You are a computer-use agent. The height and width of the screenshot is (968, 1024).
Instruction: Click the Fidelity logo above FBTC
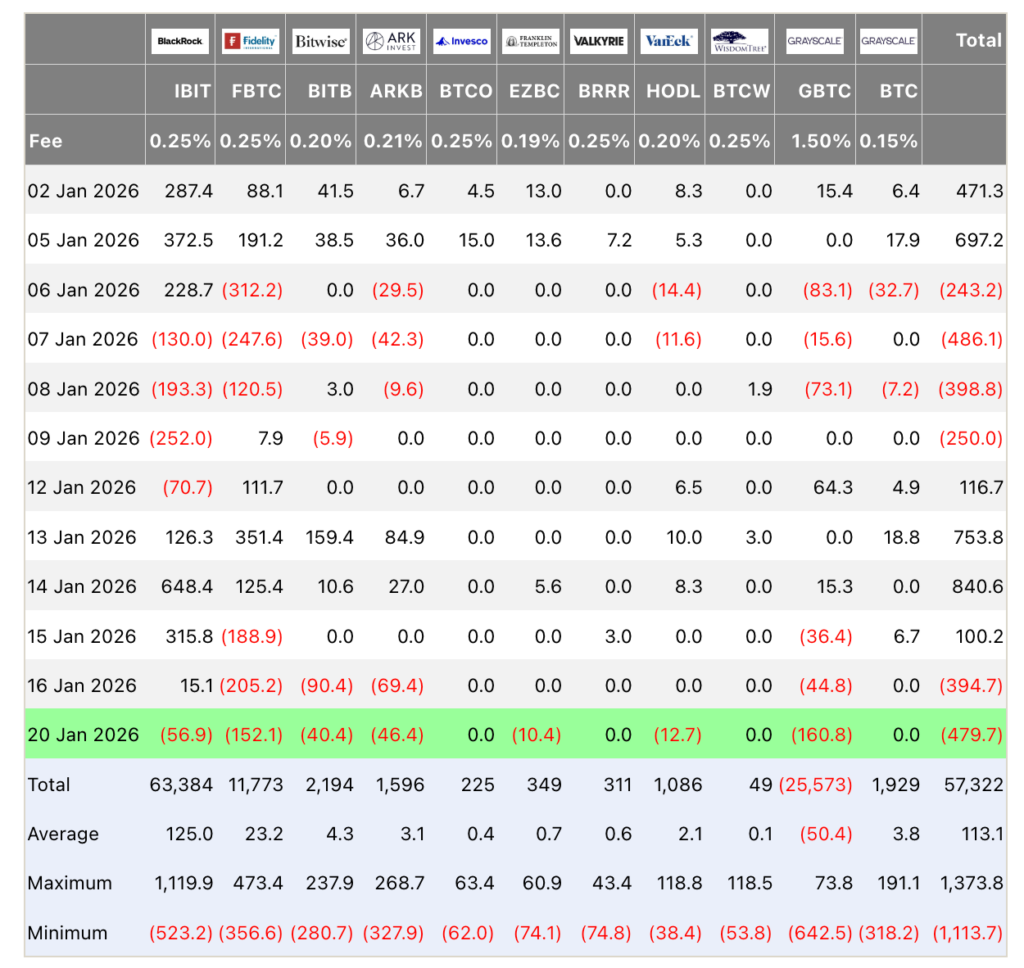point(250,41)
